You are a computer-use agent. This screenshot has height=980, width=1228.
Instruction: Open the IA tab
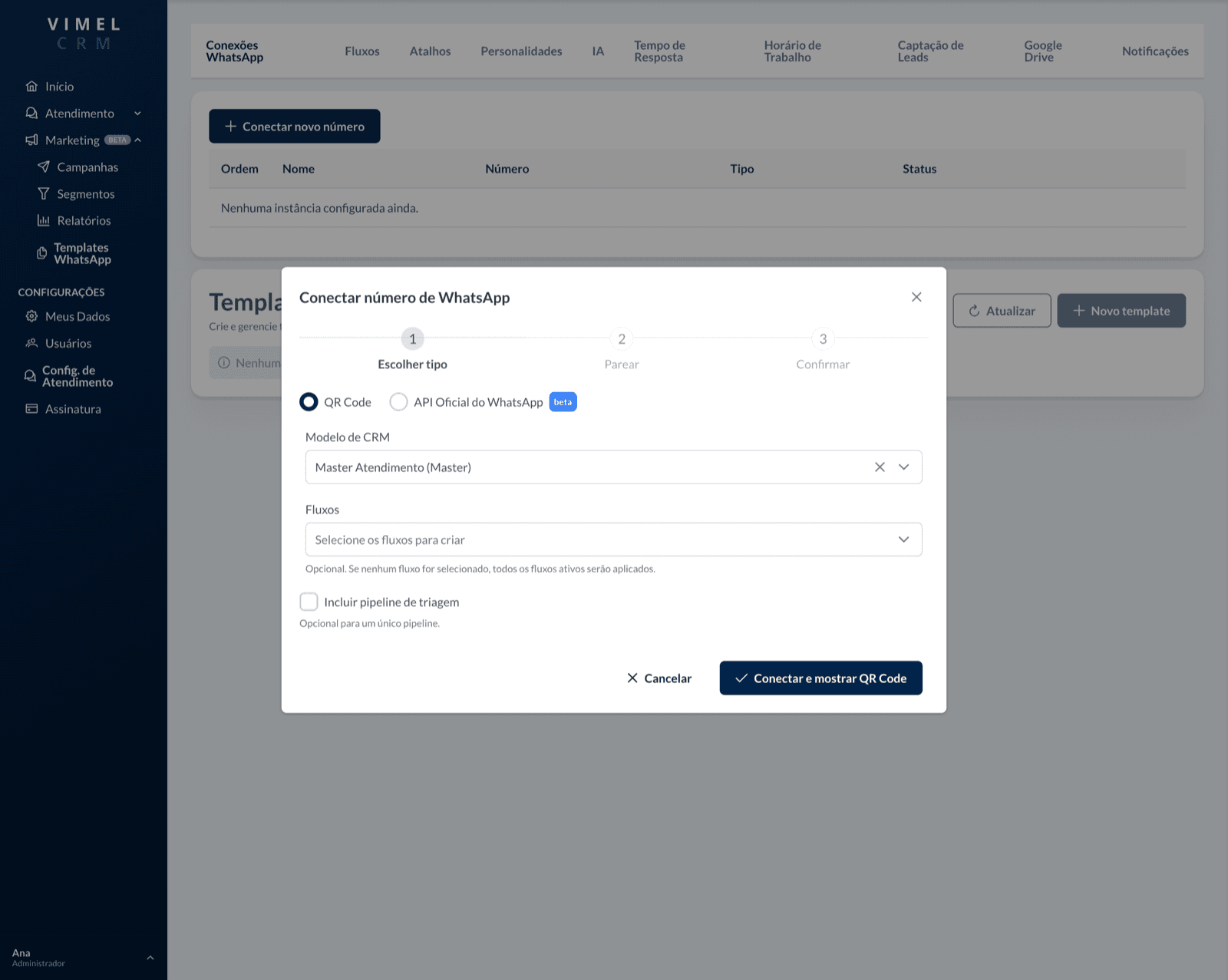pyautogui.click(x=598, y=51)
